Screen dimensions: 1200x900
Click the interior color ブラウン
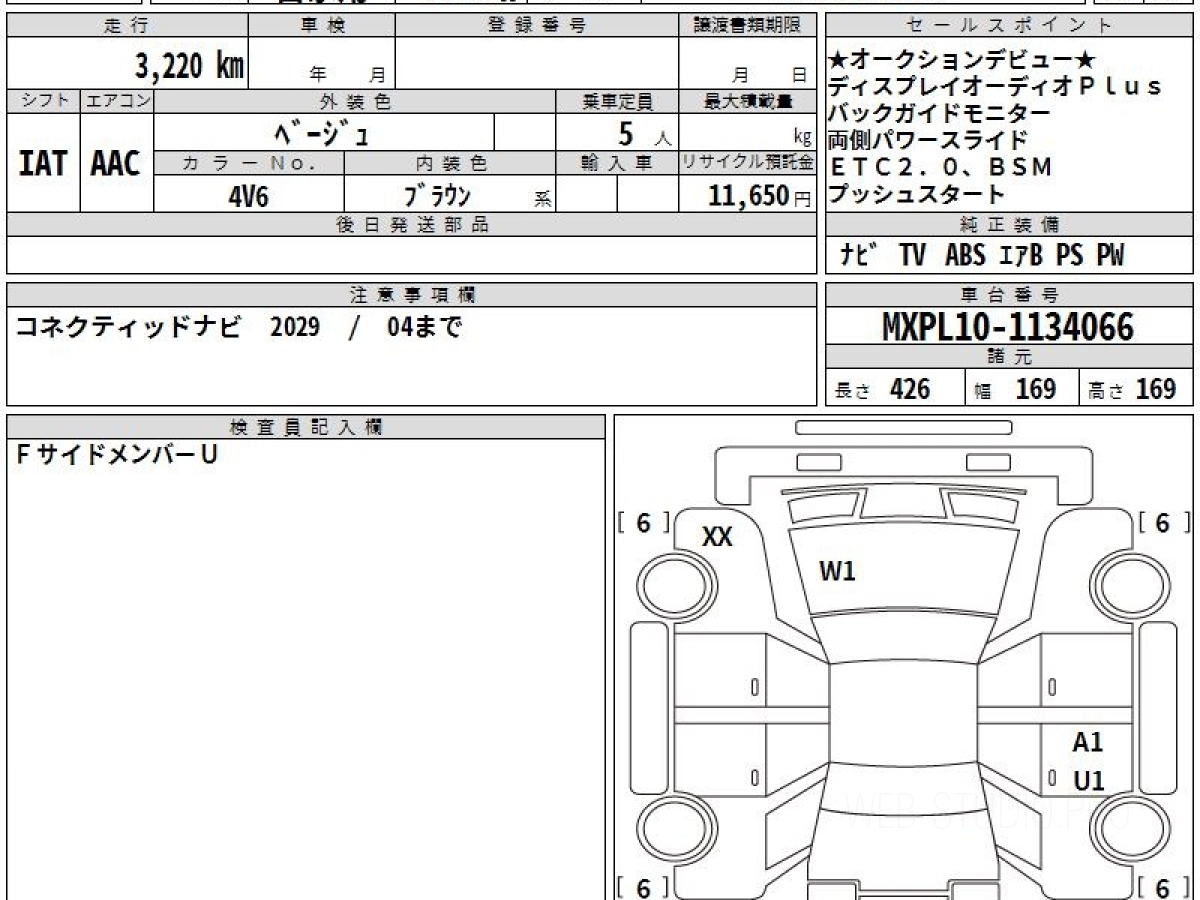[x=437, y=195]
